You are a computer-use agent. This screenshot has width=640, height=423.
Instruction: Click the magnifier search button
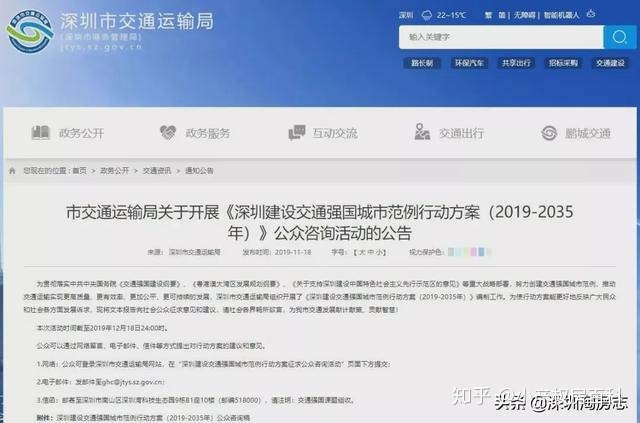pyautogui.click(x=619, y=37)
